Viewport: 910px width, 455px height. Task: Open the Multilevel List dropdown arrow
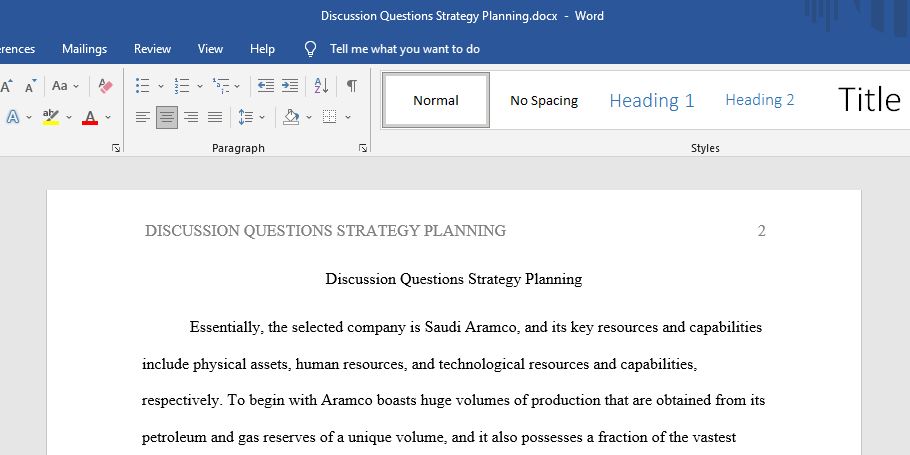coord(237,86)
